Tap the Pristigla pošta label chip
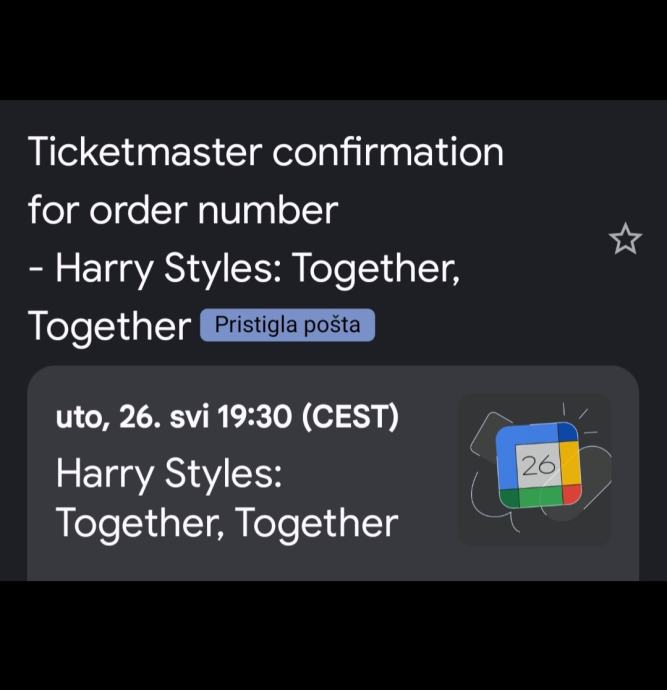667x690 pixels. pyautogui.click(x=287, y=326)
